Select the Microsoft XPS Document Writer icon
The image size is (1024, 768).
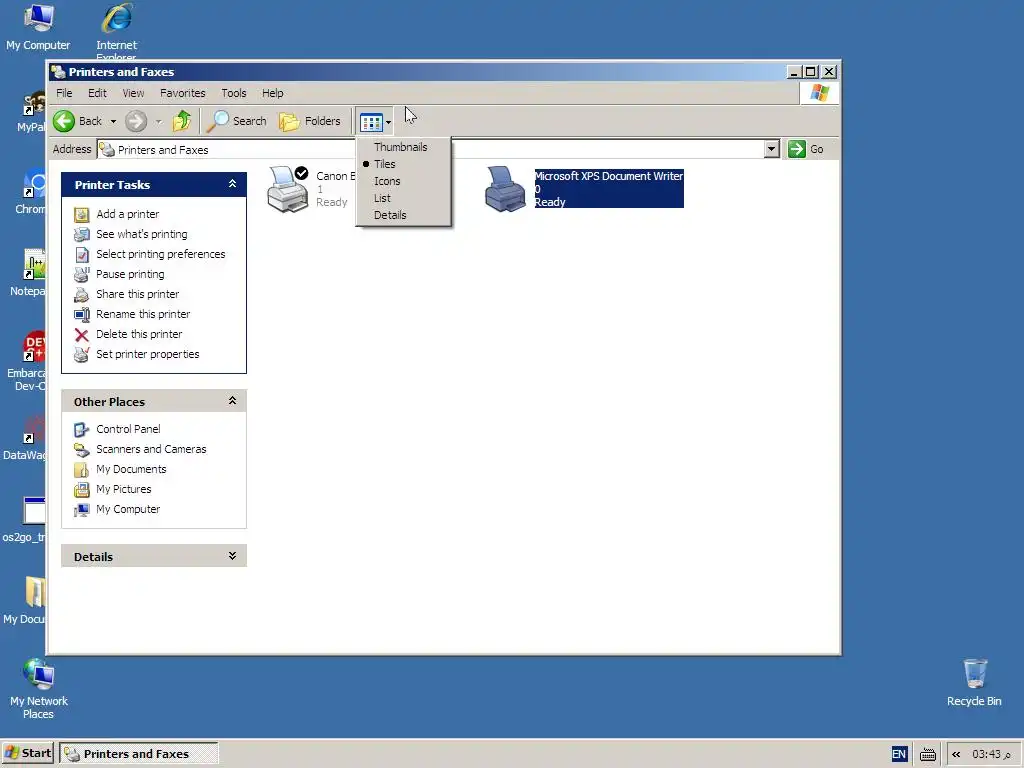[x=505, y=189]
